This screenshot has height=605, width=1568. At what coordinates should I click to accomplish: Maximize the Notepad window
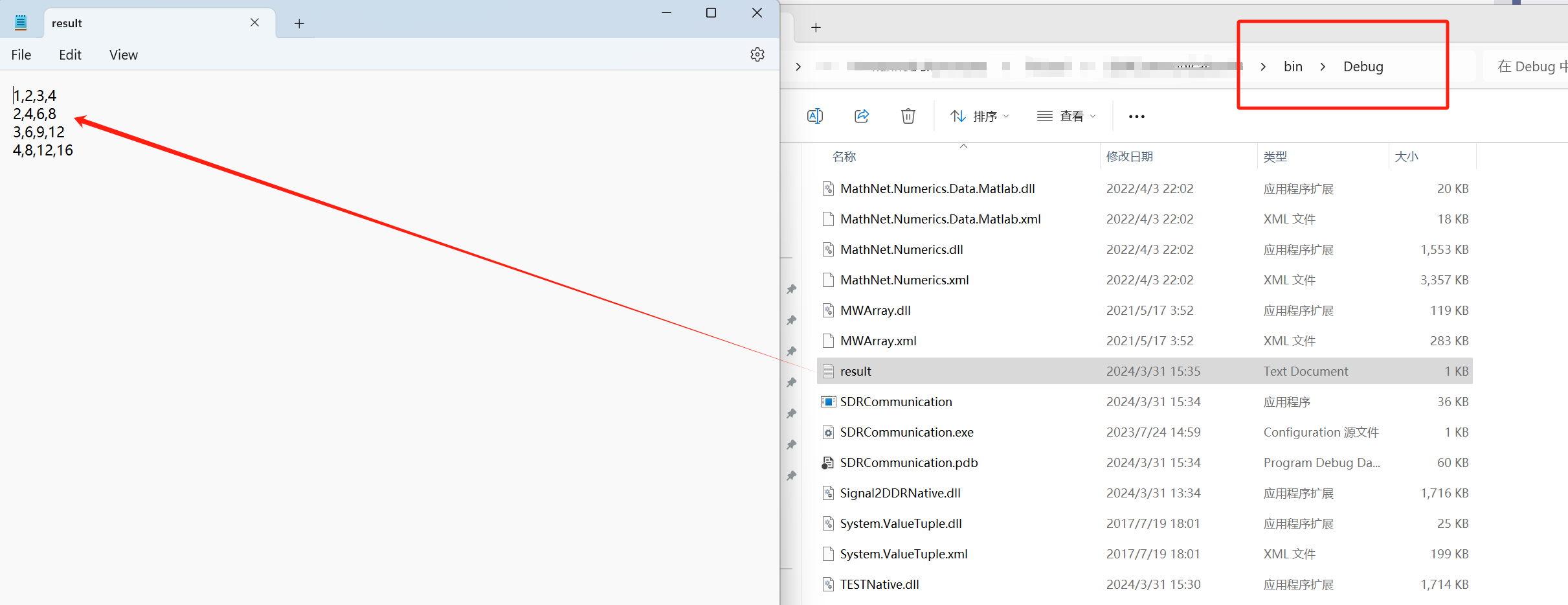pos(711,13)
